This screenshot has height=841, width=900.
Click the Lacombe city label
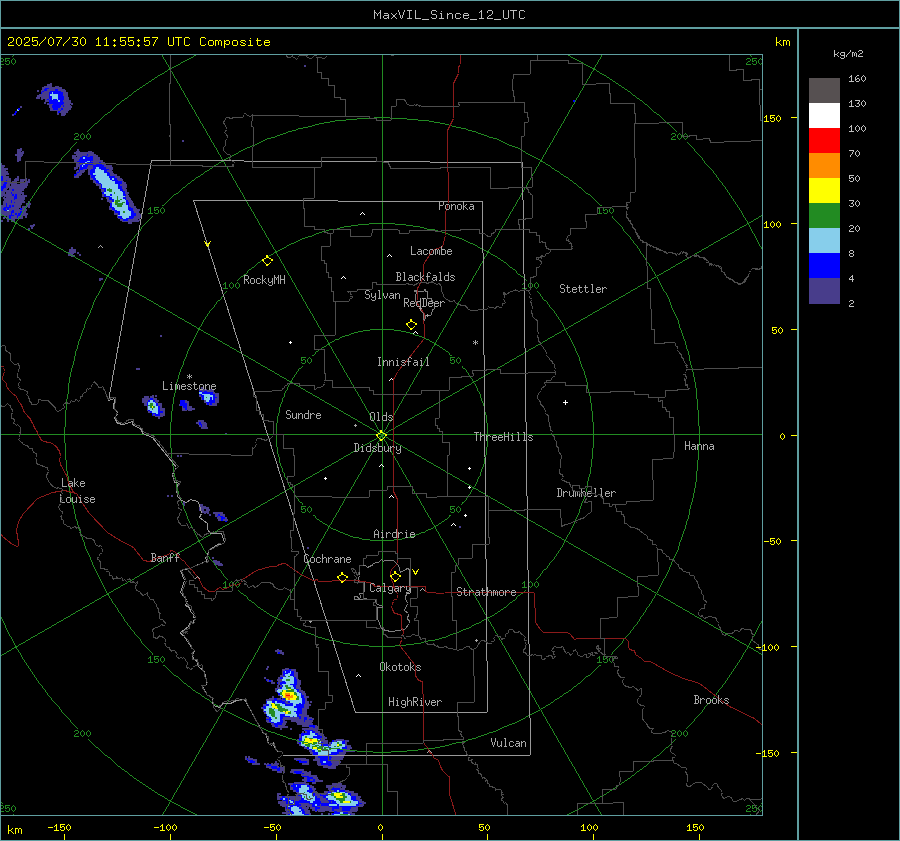click(431, 251)
